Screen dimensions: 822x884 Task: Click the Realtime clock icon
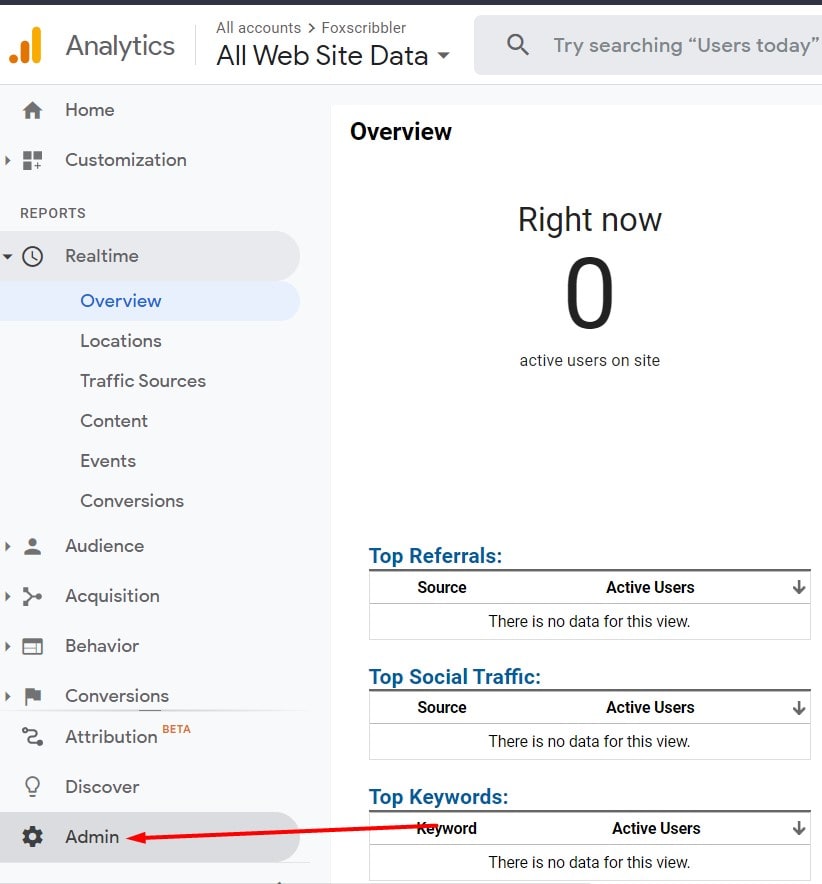tap(32, 257)
